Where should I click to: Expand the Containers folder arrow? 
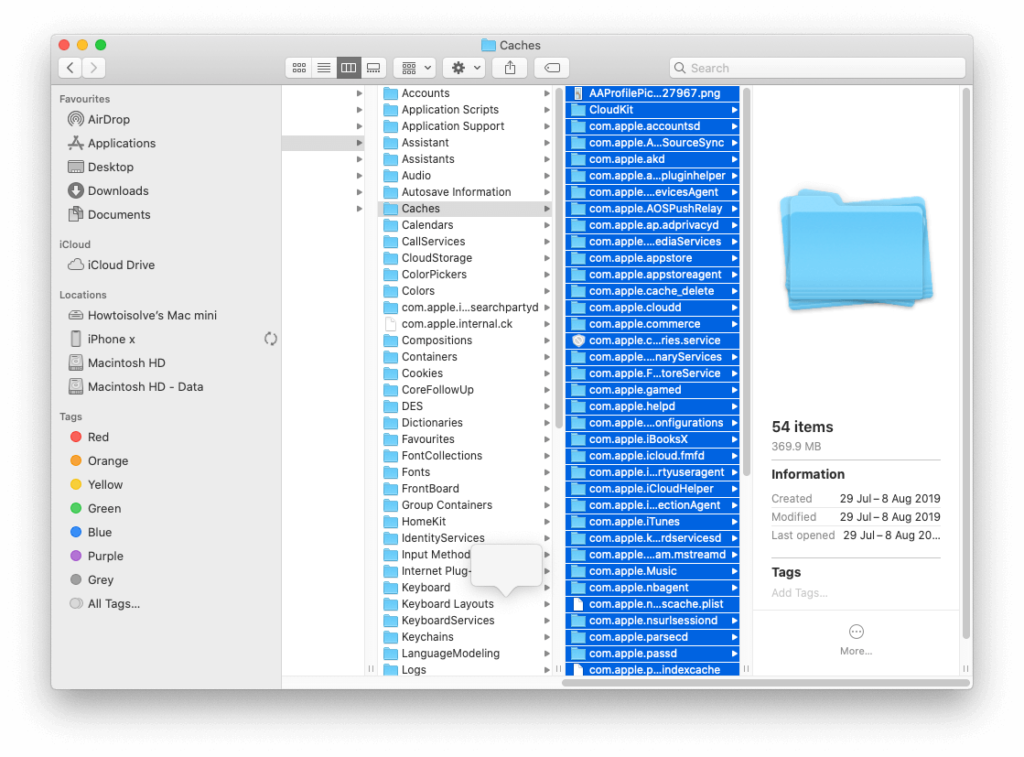(547, 357)
